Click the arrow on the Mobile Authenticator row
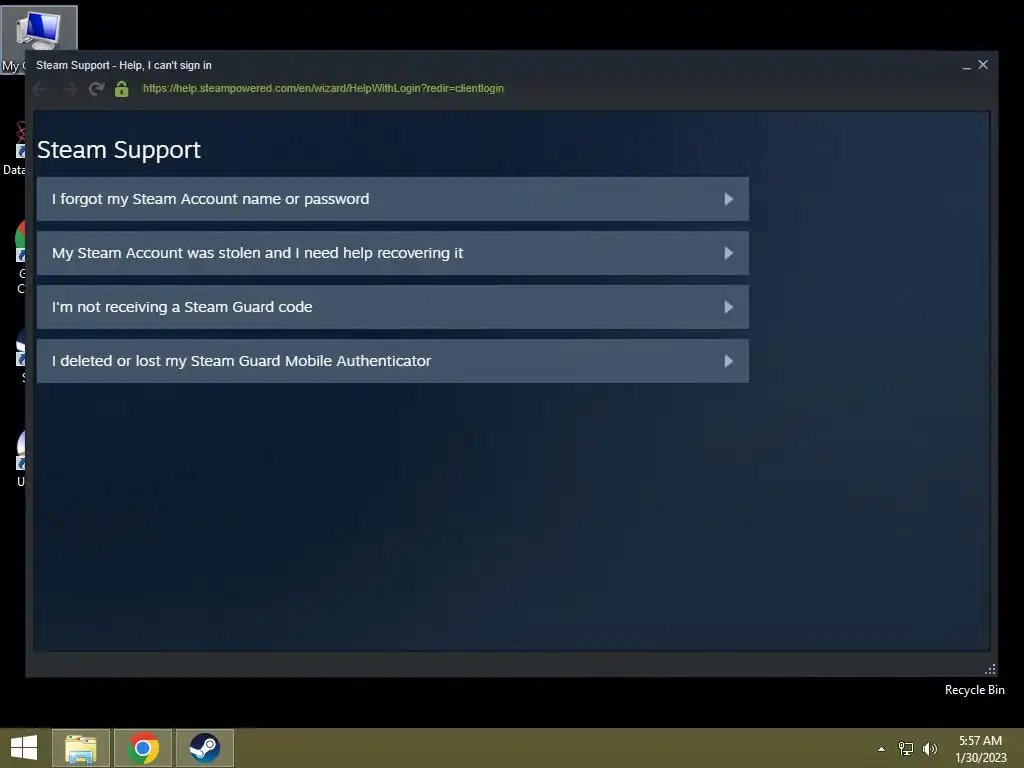1024x768 pixels. (729, 361)
